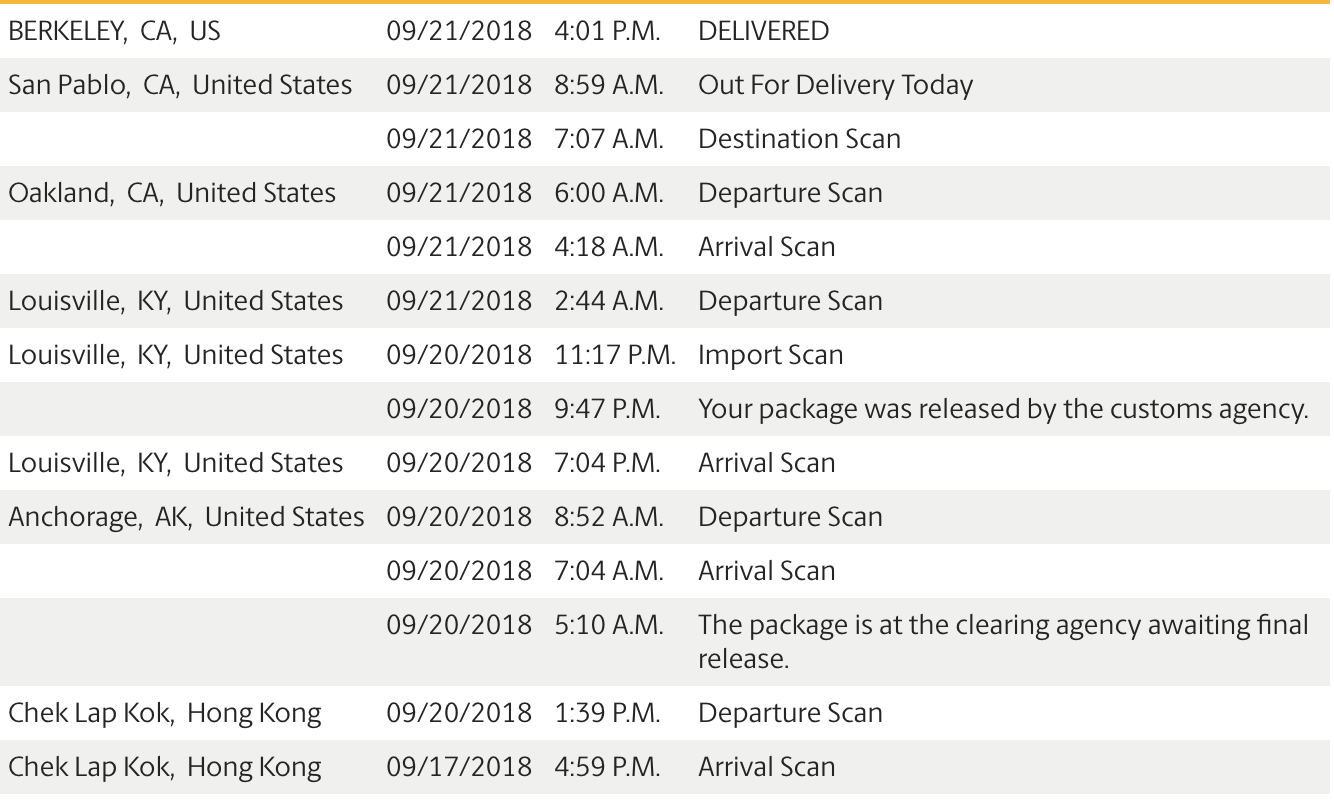Viewport: 1334px width, 800px height.
Task: Click the released by customs agency message
Action: 1003,409
